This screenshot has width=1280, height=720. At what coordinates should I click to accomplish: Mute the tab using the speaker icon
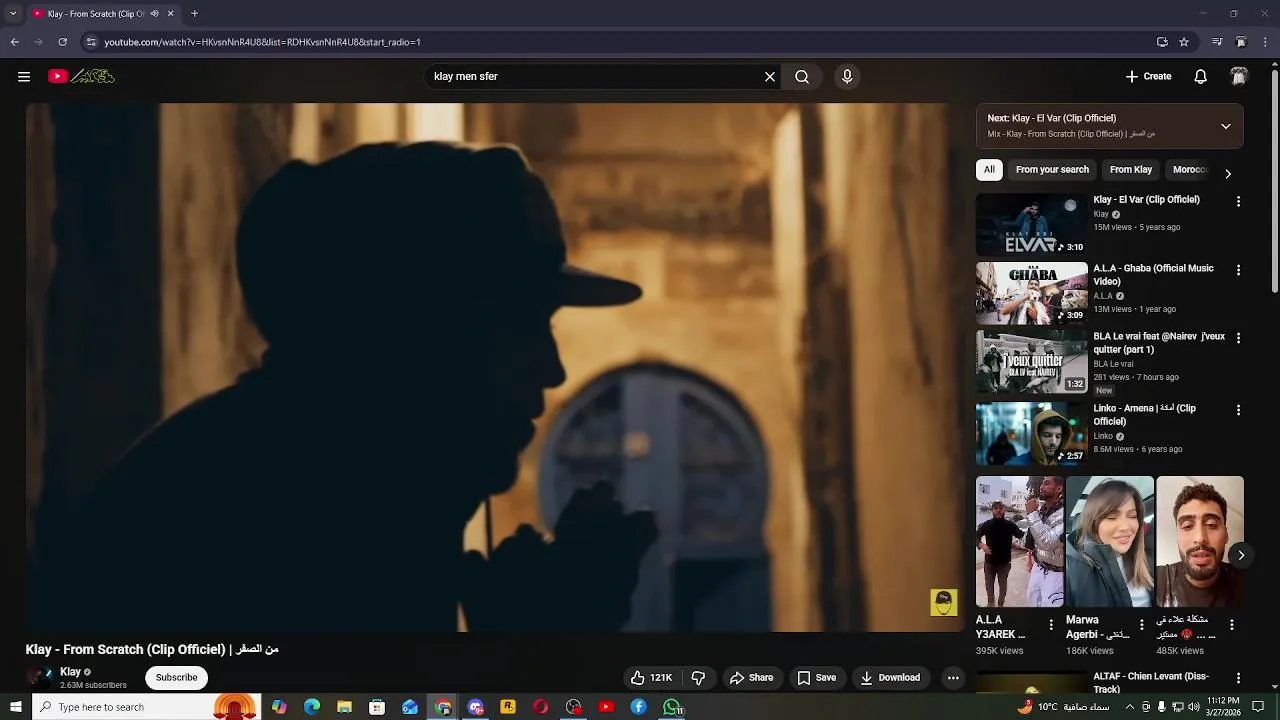tap(154, 14)
